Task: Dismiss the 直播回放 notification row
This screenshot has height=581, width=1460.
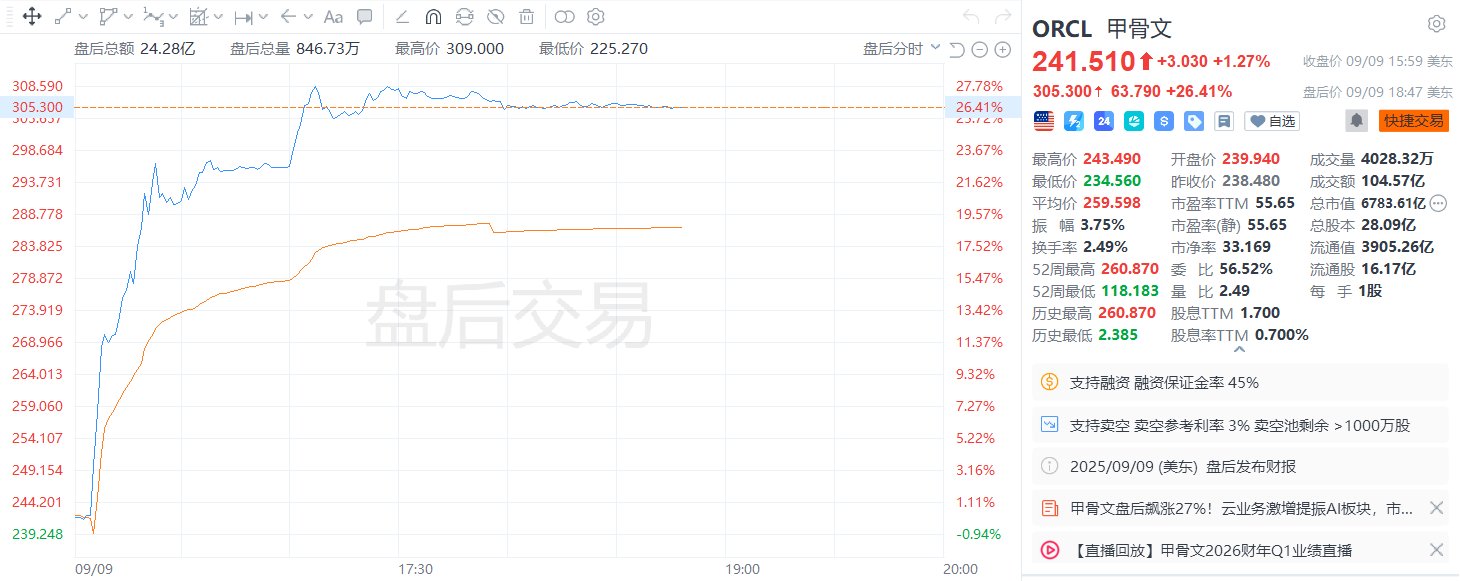Action: pyautogui.click(x=1436, y=550)
